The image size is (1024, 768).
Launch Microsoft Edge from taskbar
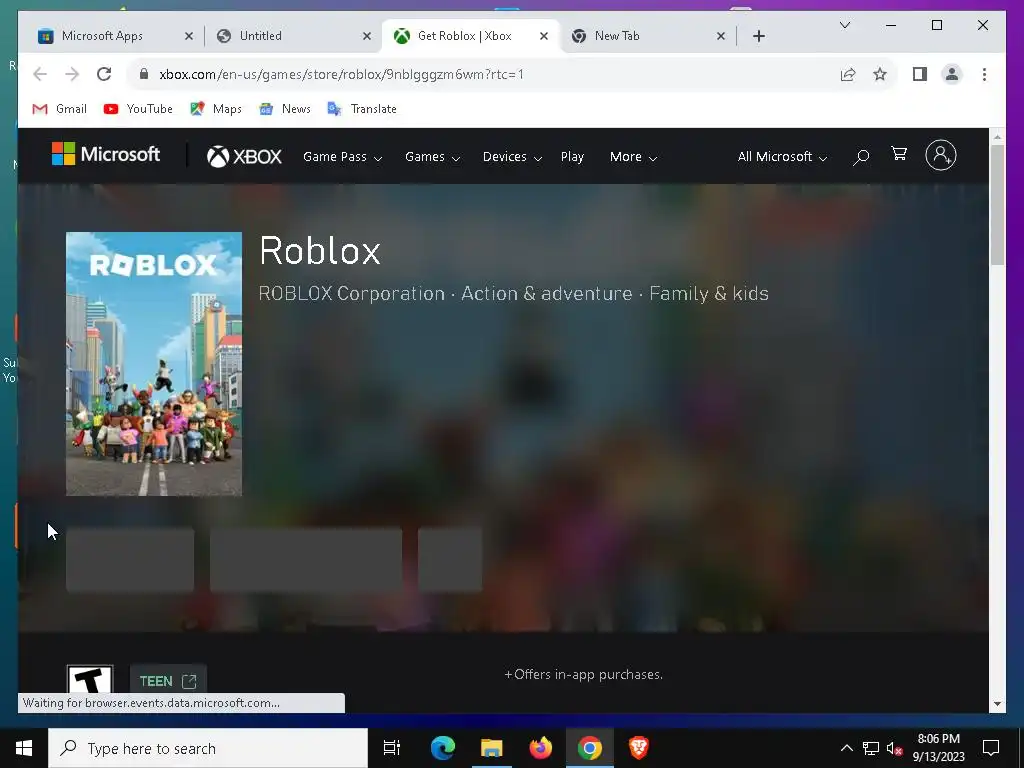[x=442, y=748]
